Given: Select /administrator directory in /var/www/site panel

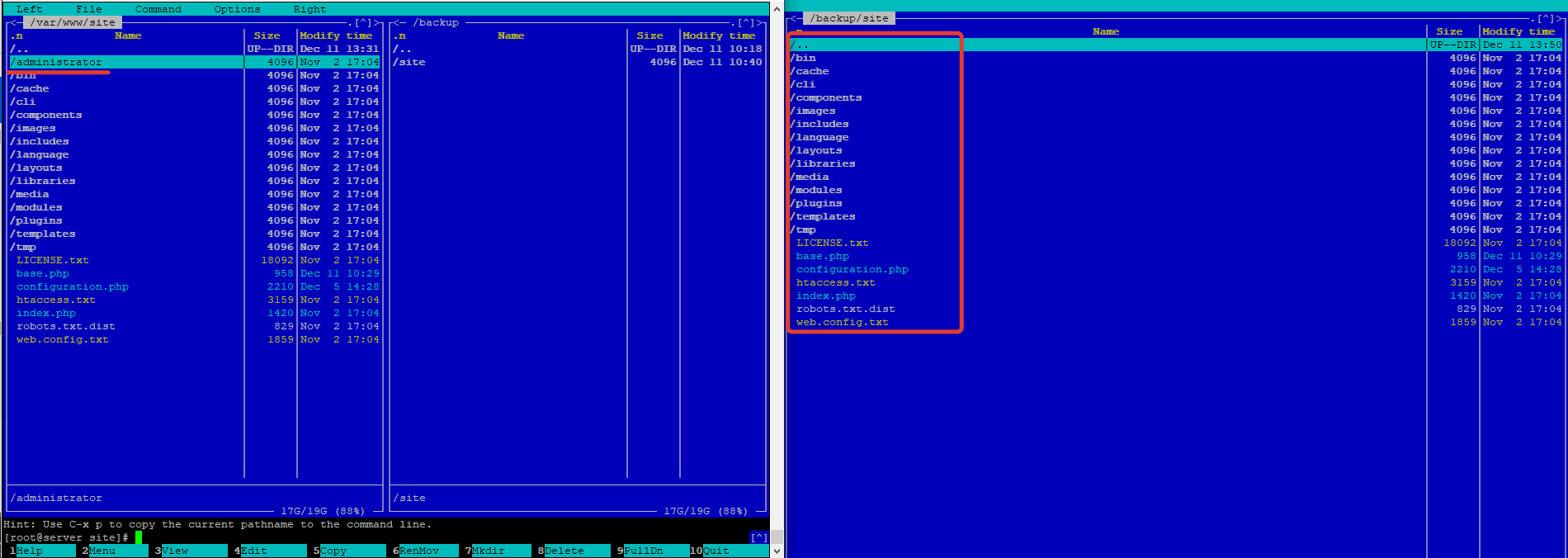Looking at the screenshot, I should pos(194,62).
